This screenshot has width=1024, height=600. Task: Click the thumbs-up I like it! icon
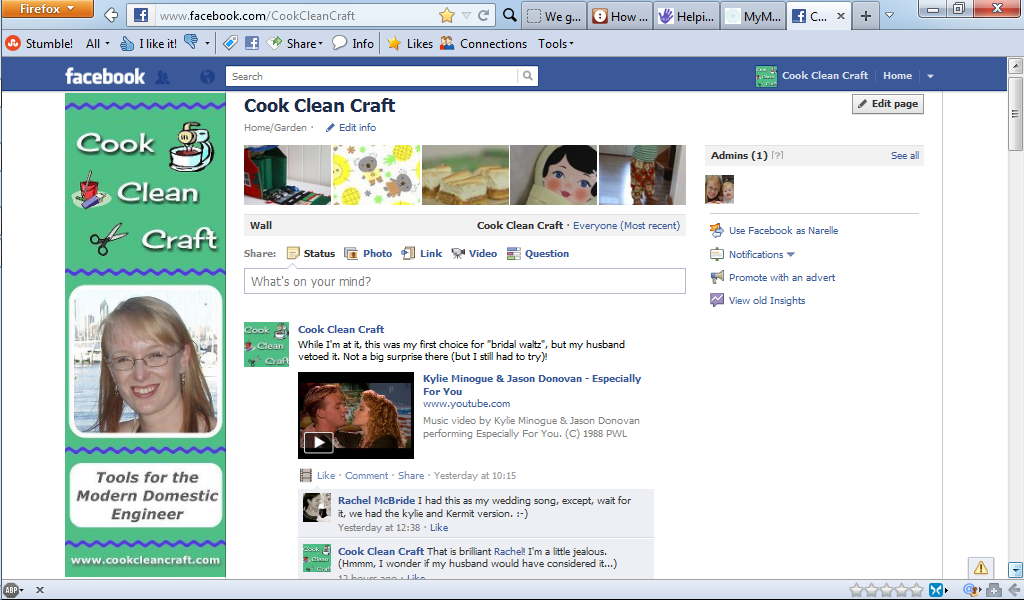(127, 44)
